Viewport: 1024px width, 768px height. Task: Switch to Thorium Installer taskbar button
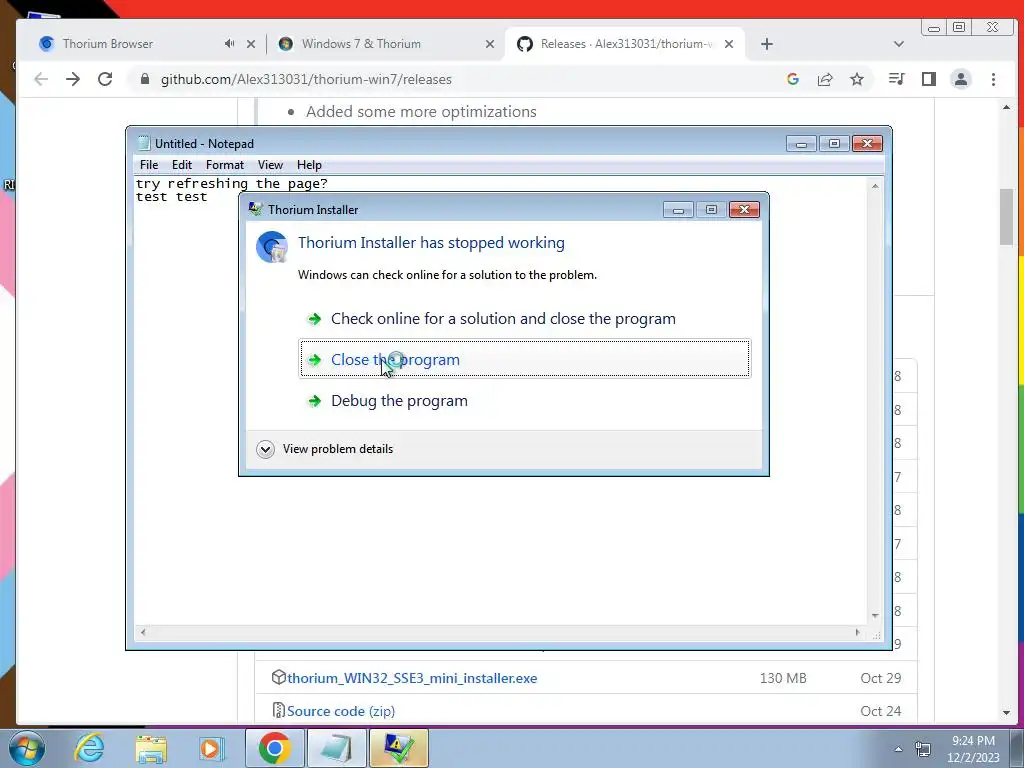(x=399, y=748)
